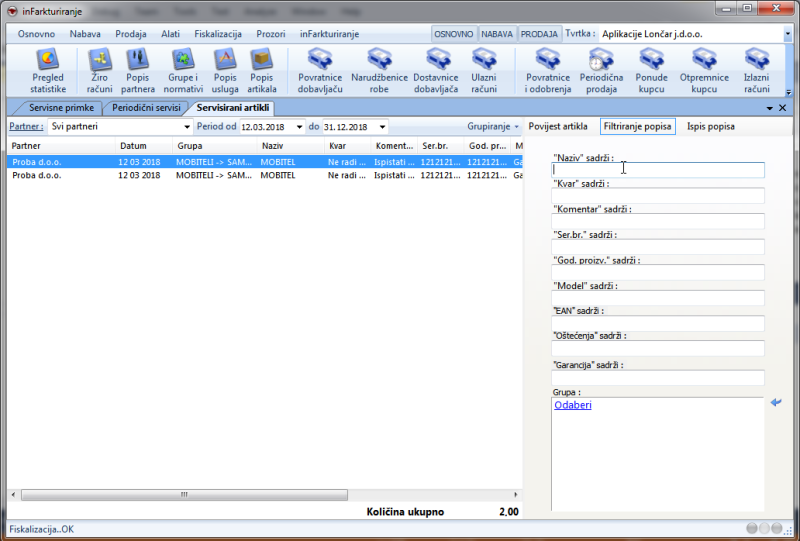
Task: Open Grupe i normativi icon
Action: tap(183, 71)
